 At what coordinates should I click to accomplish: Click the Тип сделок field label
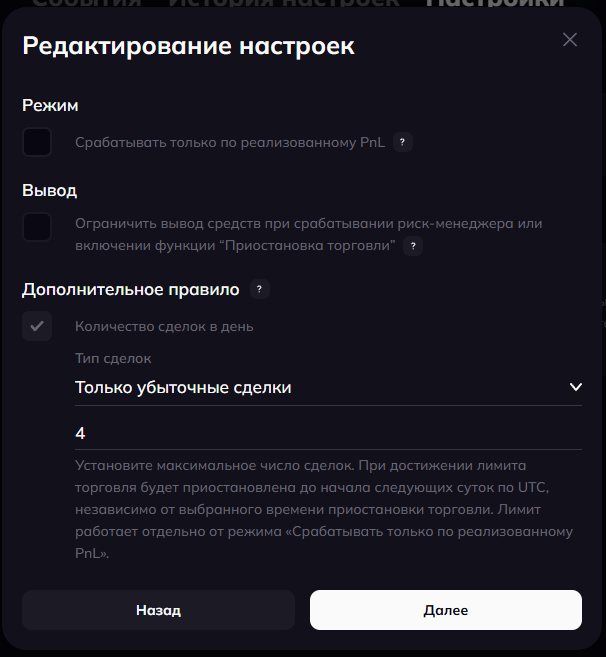pyautogui.click(x=112, y=358)
